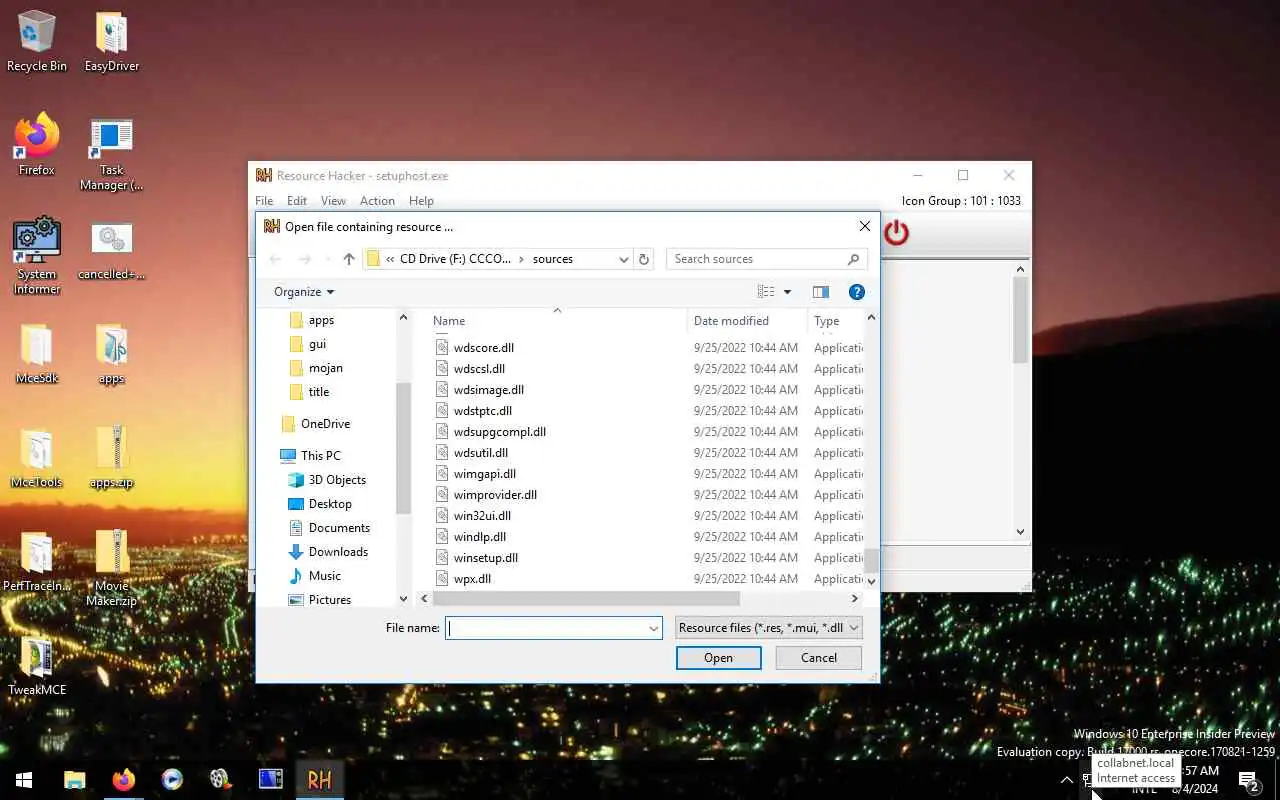Select the win32ui.dll file
The image size is (1280, 800).
[x=482, y=516]
